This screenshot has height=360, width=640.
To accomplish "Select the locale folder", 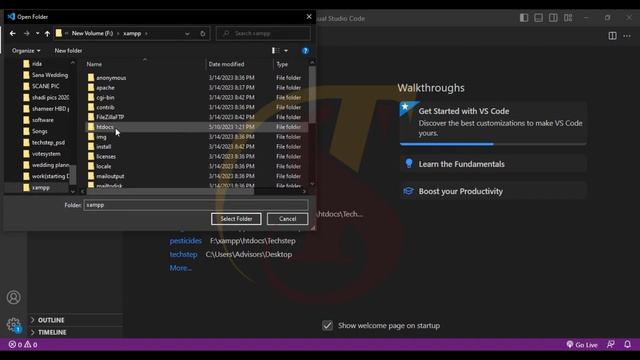I will coord(104,166).
